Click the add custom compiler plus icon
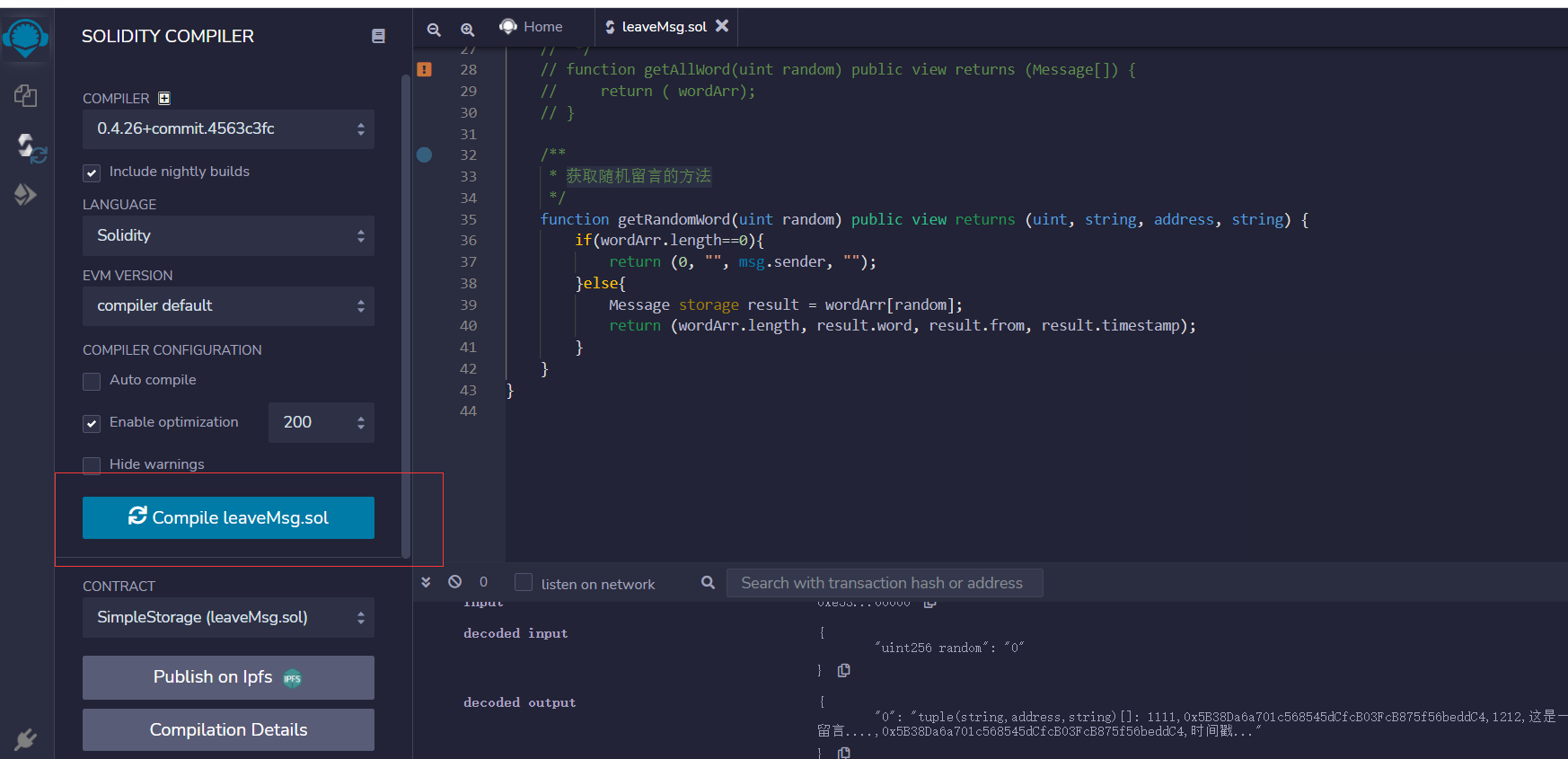 click(164, 99)
